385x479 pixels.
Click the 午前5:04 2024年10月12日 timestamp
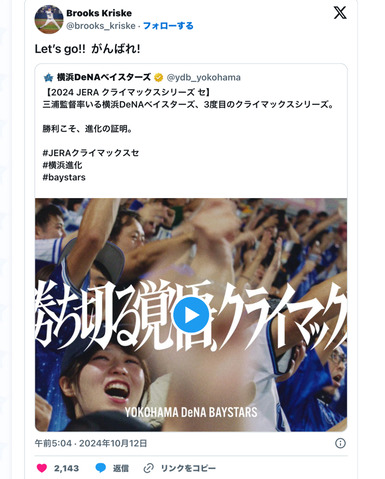[x=91, y=443]
